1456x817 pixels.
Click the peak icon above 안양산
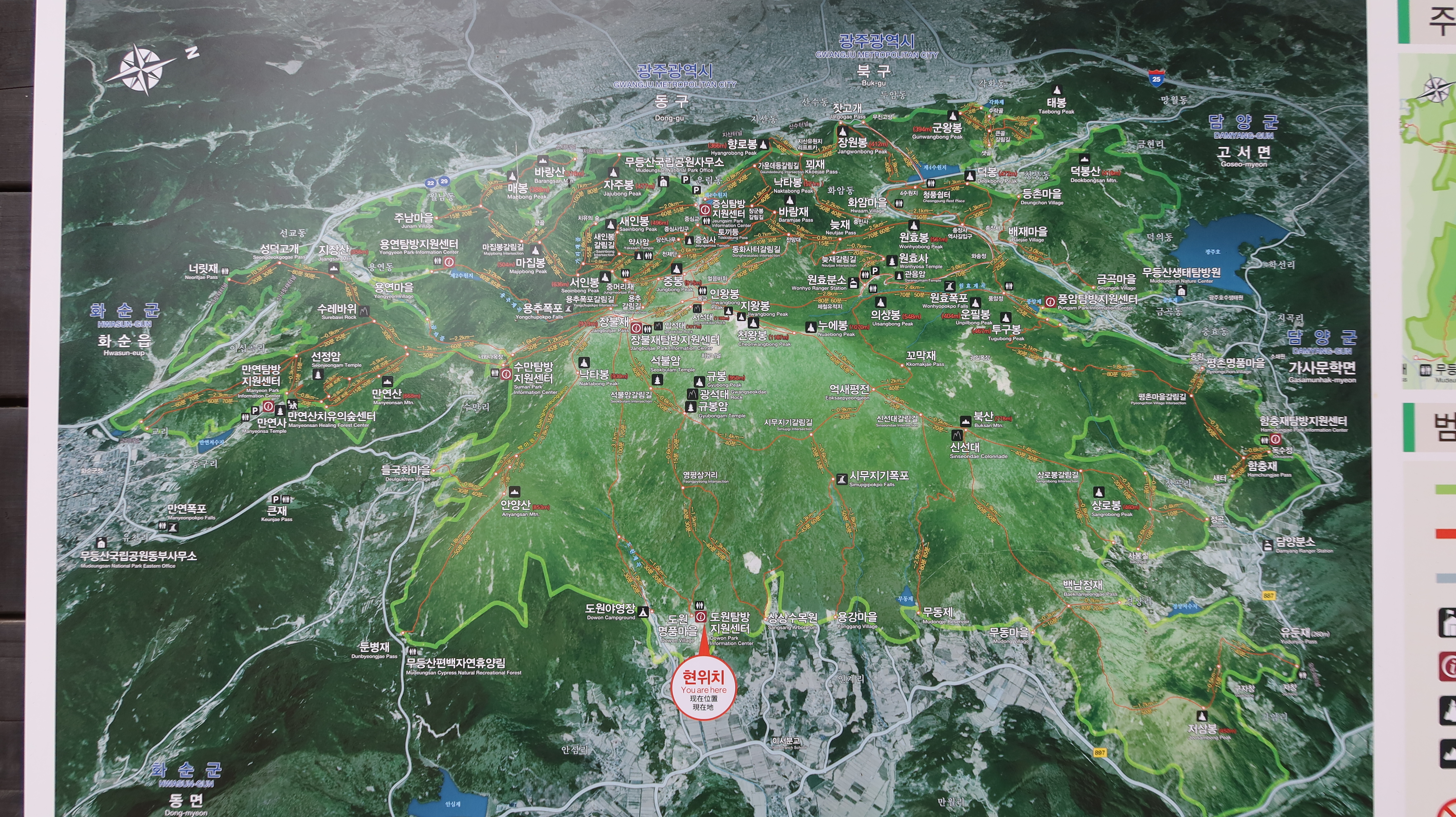tap(514, 491)
